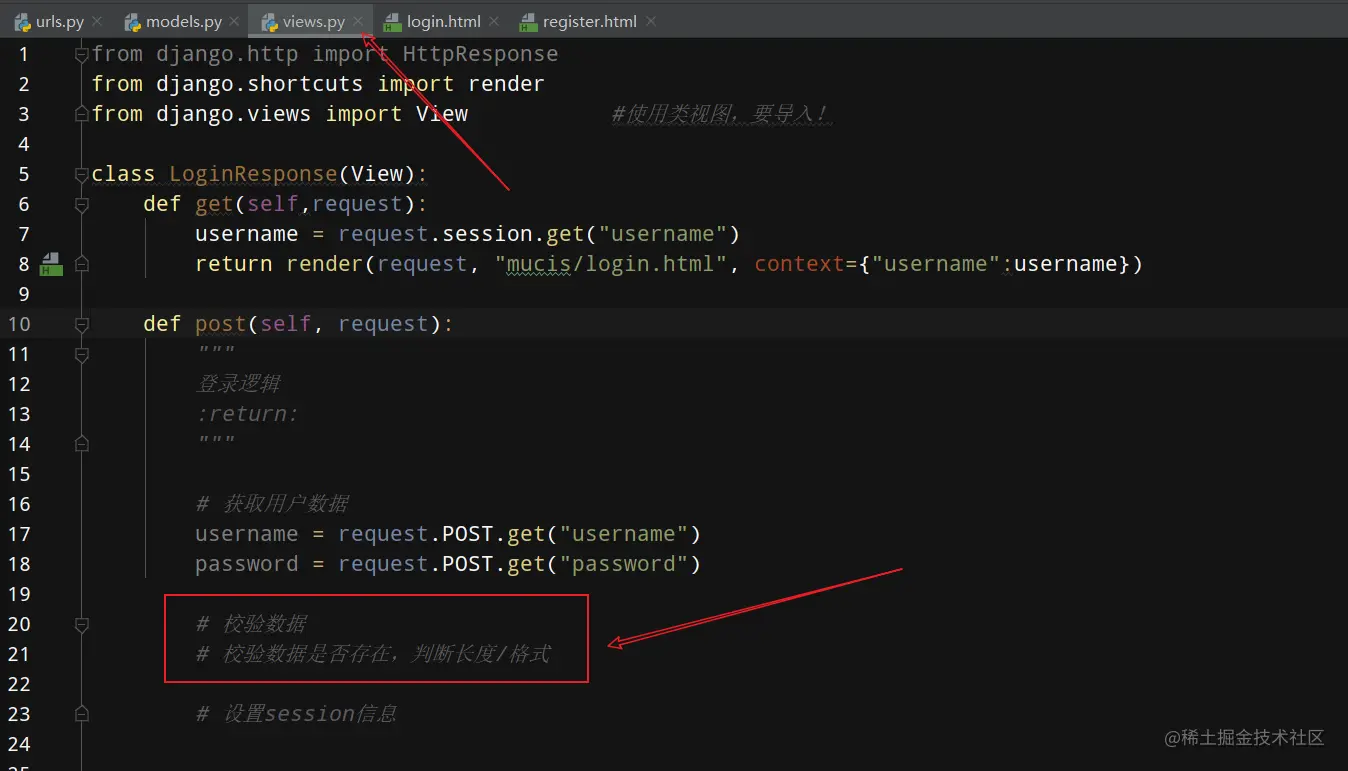
Task: Click the Python file icon on urls.py tab
Action: pos(22,21)
